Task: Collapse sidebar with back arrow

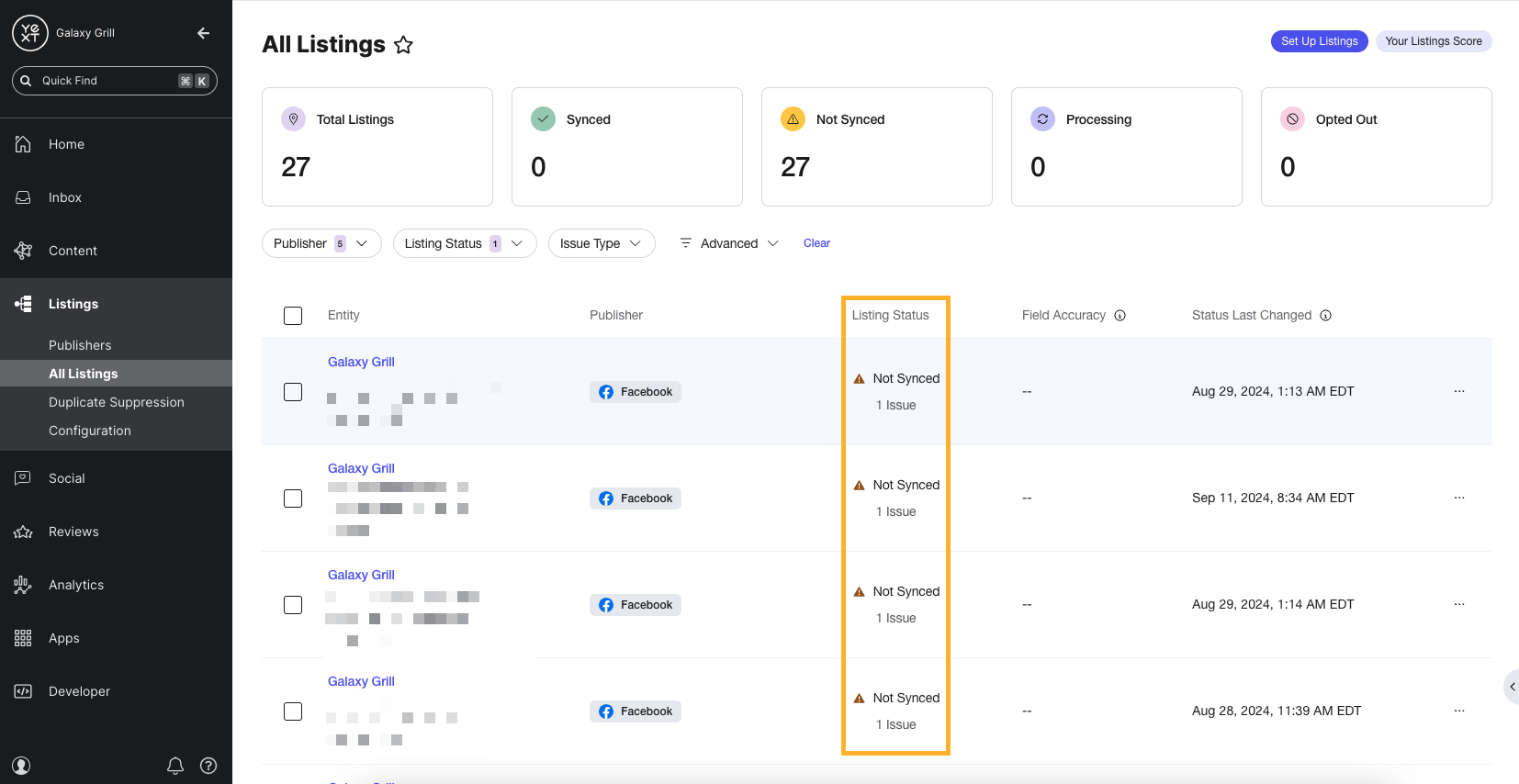Action: [x=204, y=33]
